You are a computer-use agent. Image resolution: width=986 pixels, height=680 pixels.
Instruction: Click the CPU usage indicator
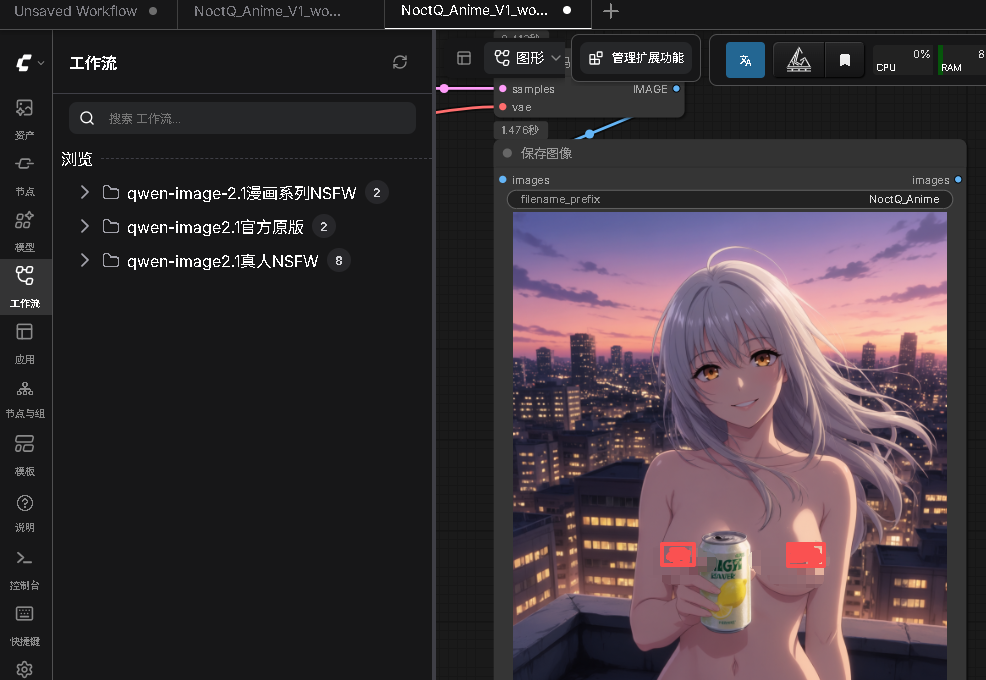[x=902, y=60]
